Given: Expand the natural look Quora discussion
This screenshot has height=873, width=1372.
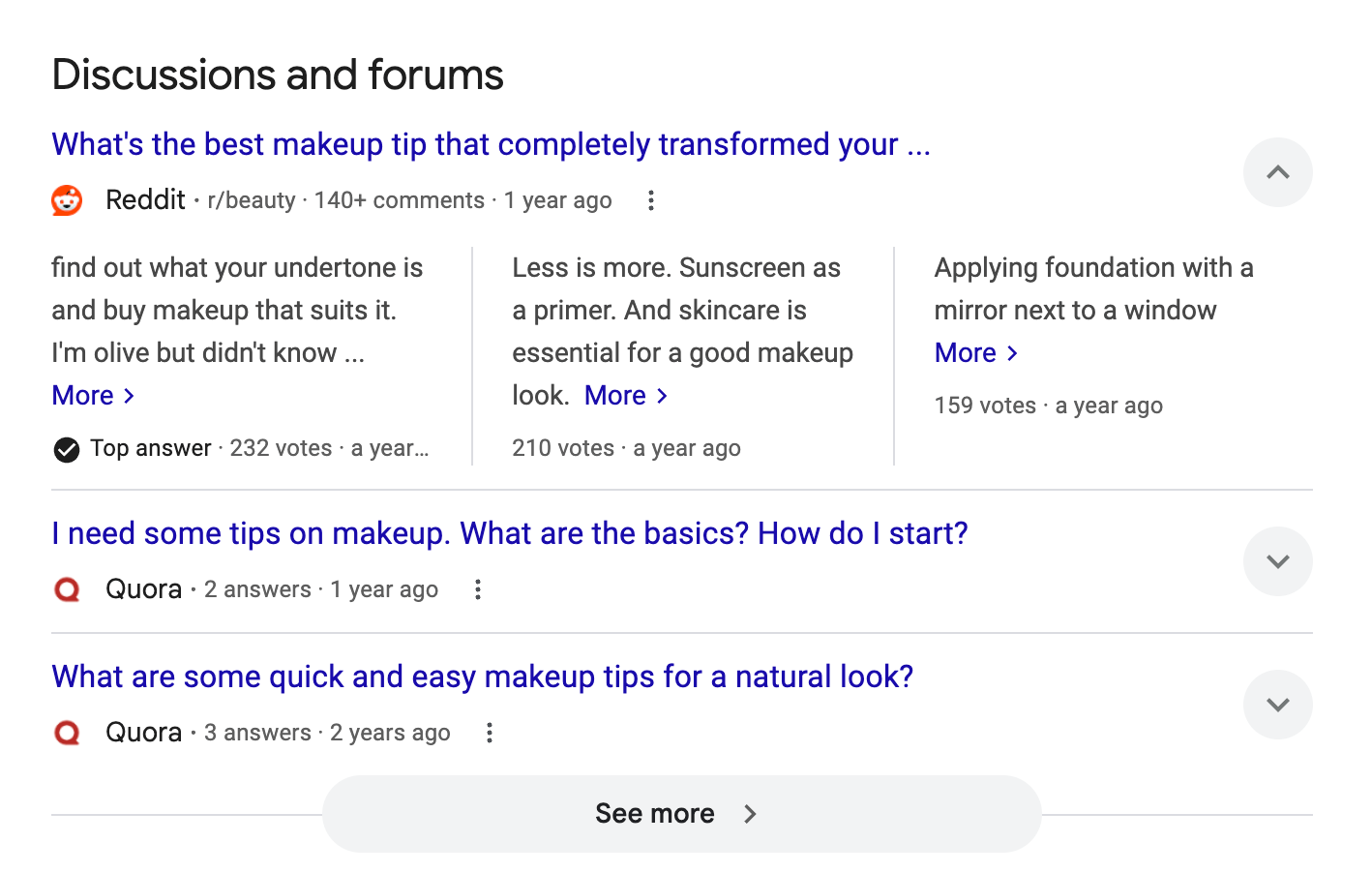Looking at the screenshot, I should tap(1277, 705).
